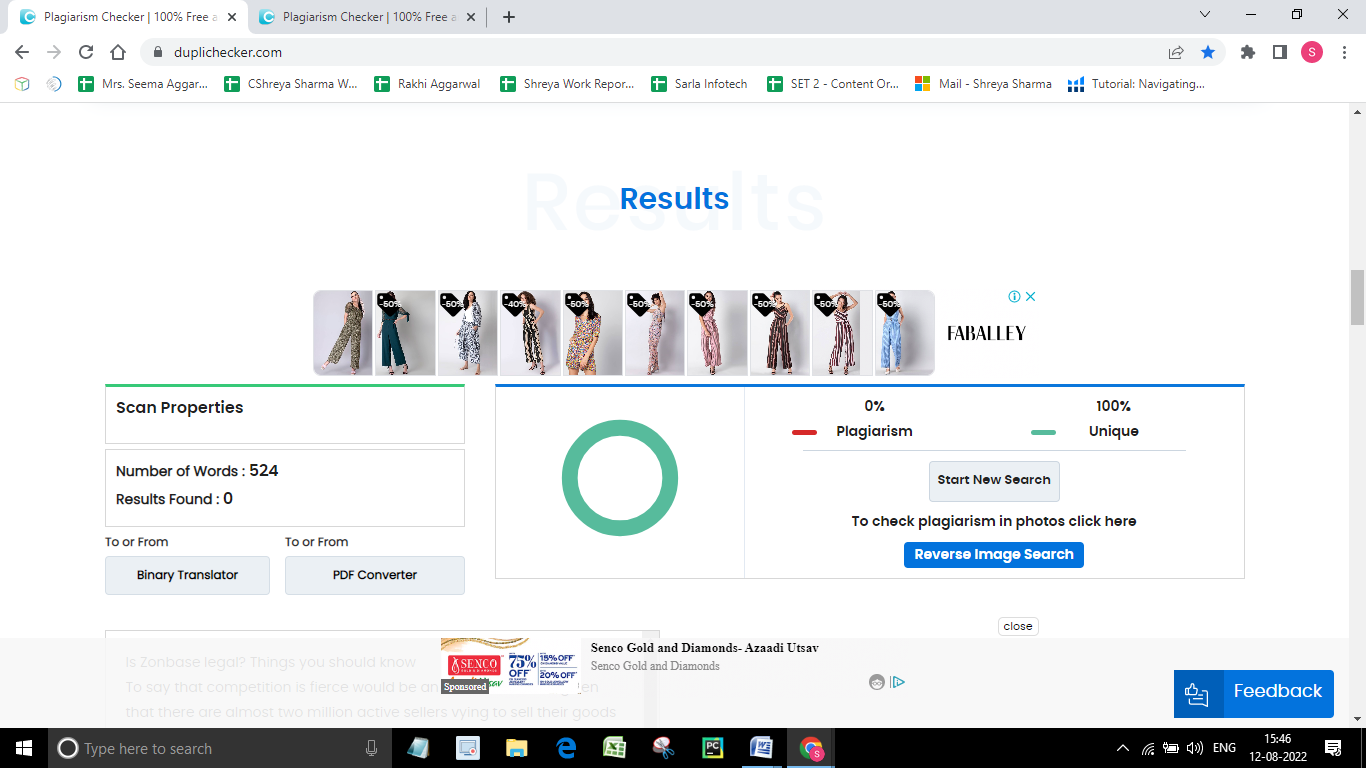This screenshot has width=1366, height=768.
Task: Expand the tab search chevron
Action: point(1204,15)
